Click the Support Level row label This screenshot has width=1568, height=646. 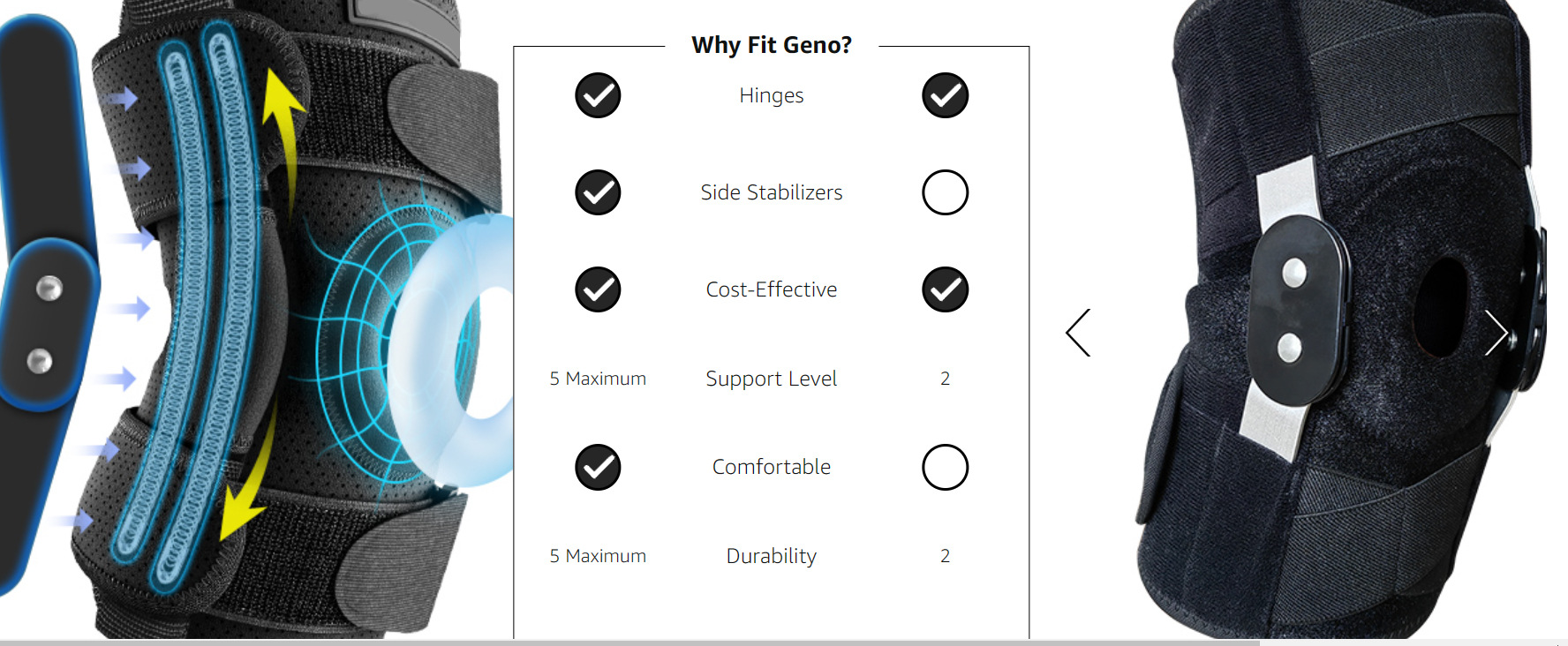pyautogui.click(x=772, y=379)
